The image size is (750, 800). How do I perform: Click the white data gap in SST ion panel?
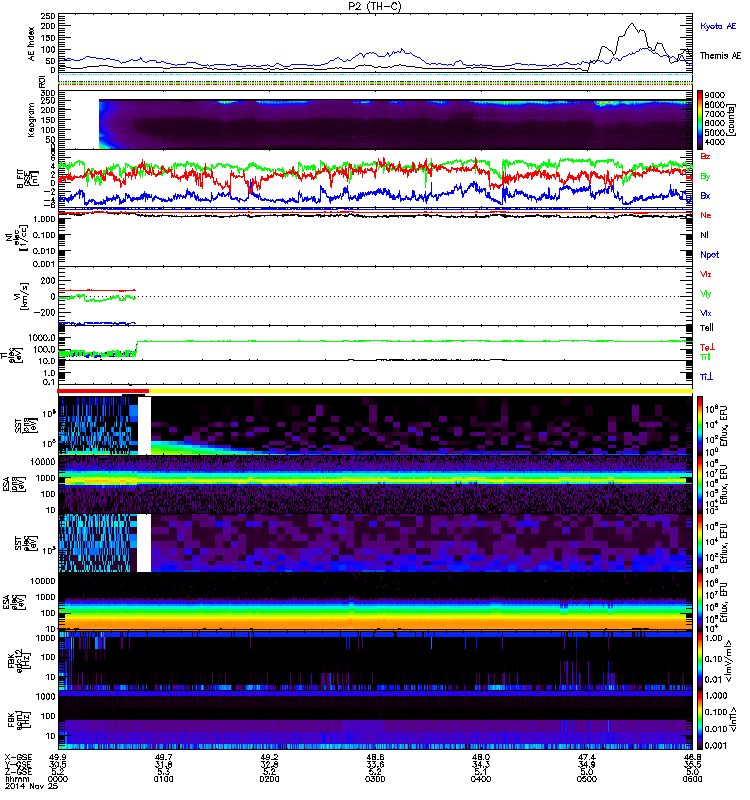pos(144,426)
